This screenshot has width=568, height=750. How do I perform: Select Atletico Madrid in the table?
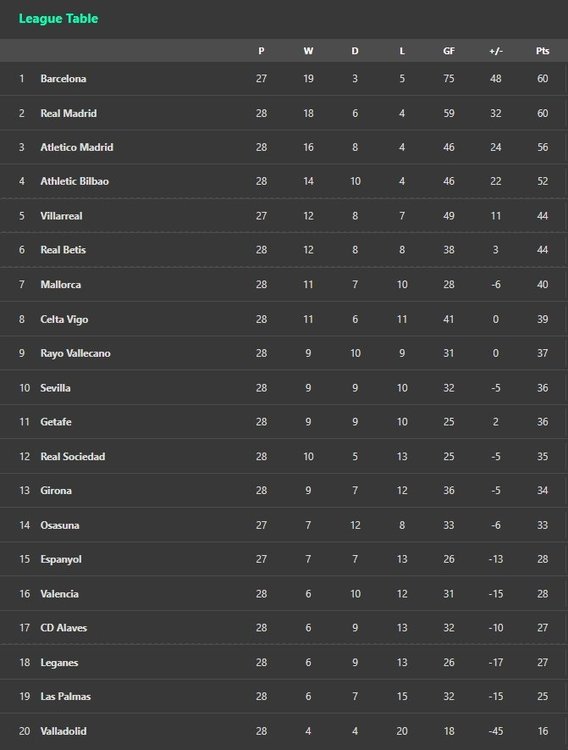click(77, 147)
